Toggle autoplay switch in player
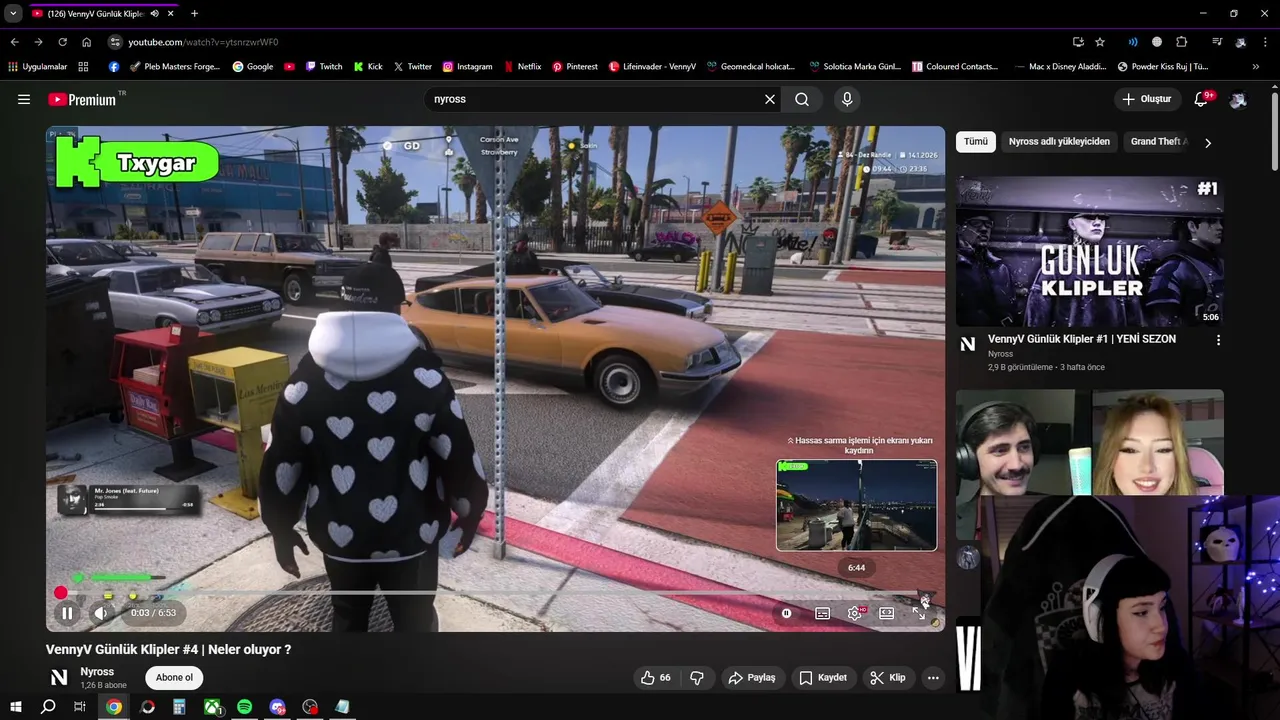1280x720 pixels. tap(787, 613)
